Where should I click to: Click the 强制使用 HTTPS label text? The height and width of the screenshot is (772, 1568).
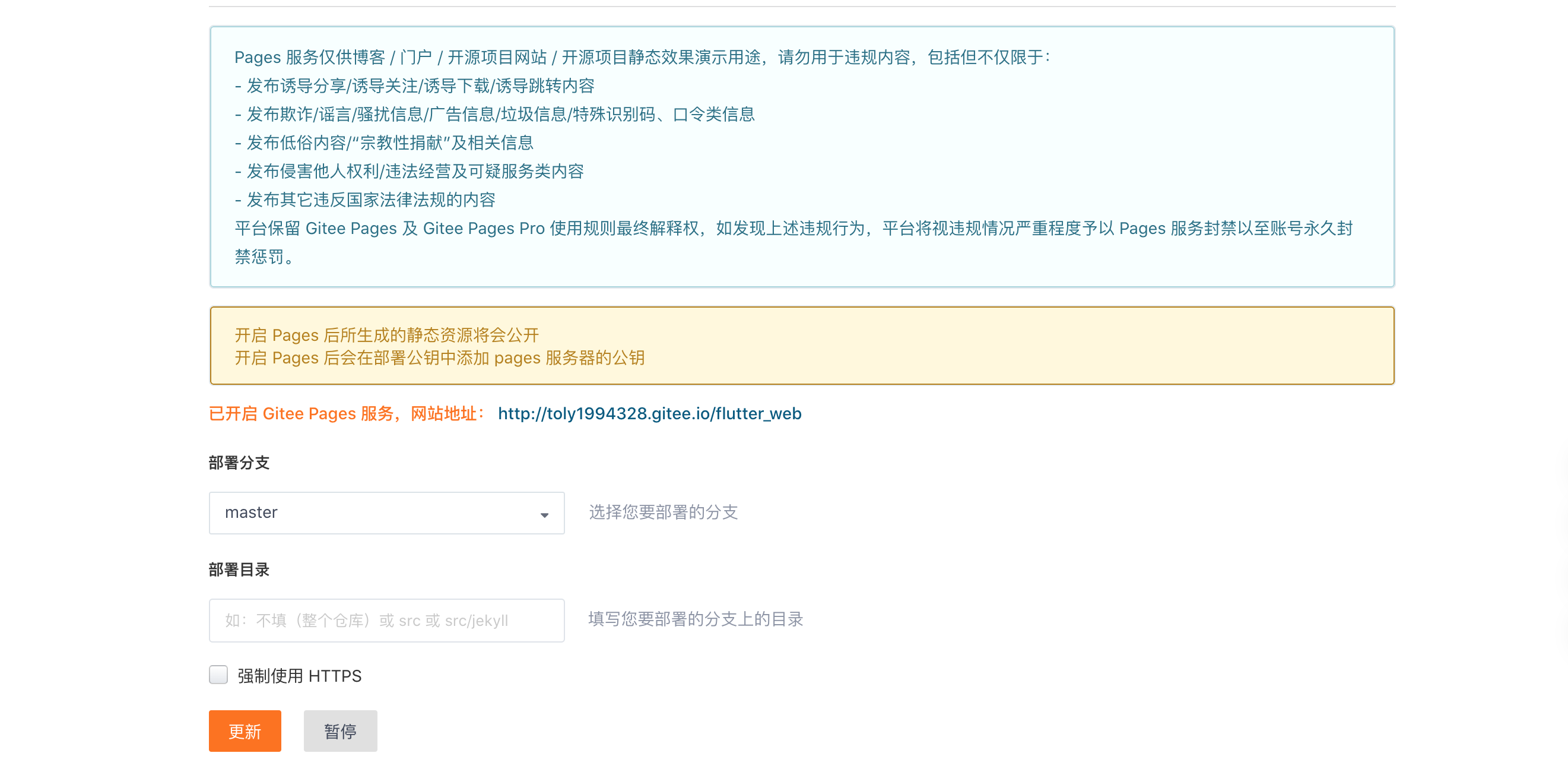[300, 676]
